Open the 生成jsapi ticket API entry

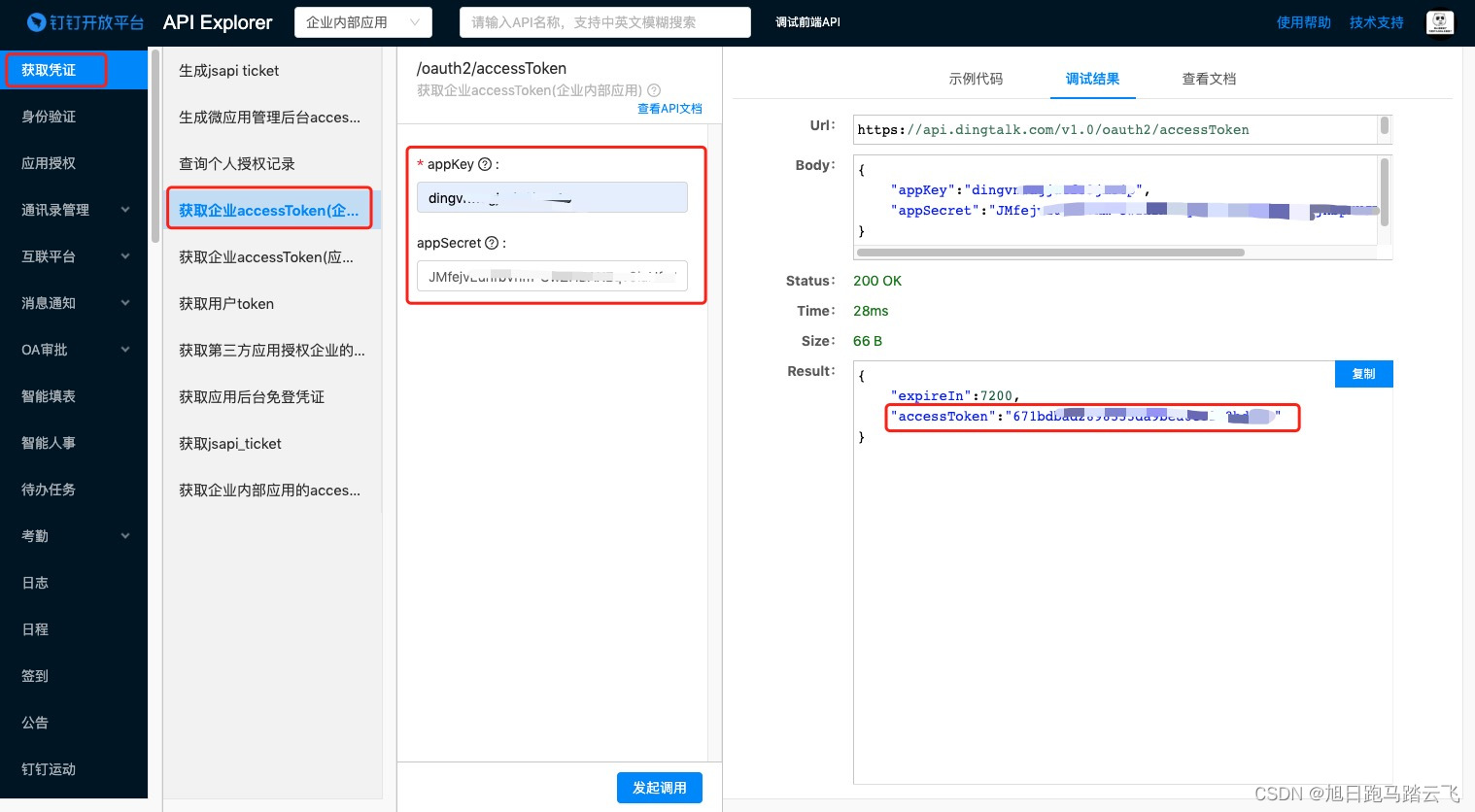[272, 71]
